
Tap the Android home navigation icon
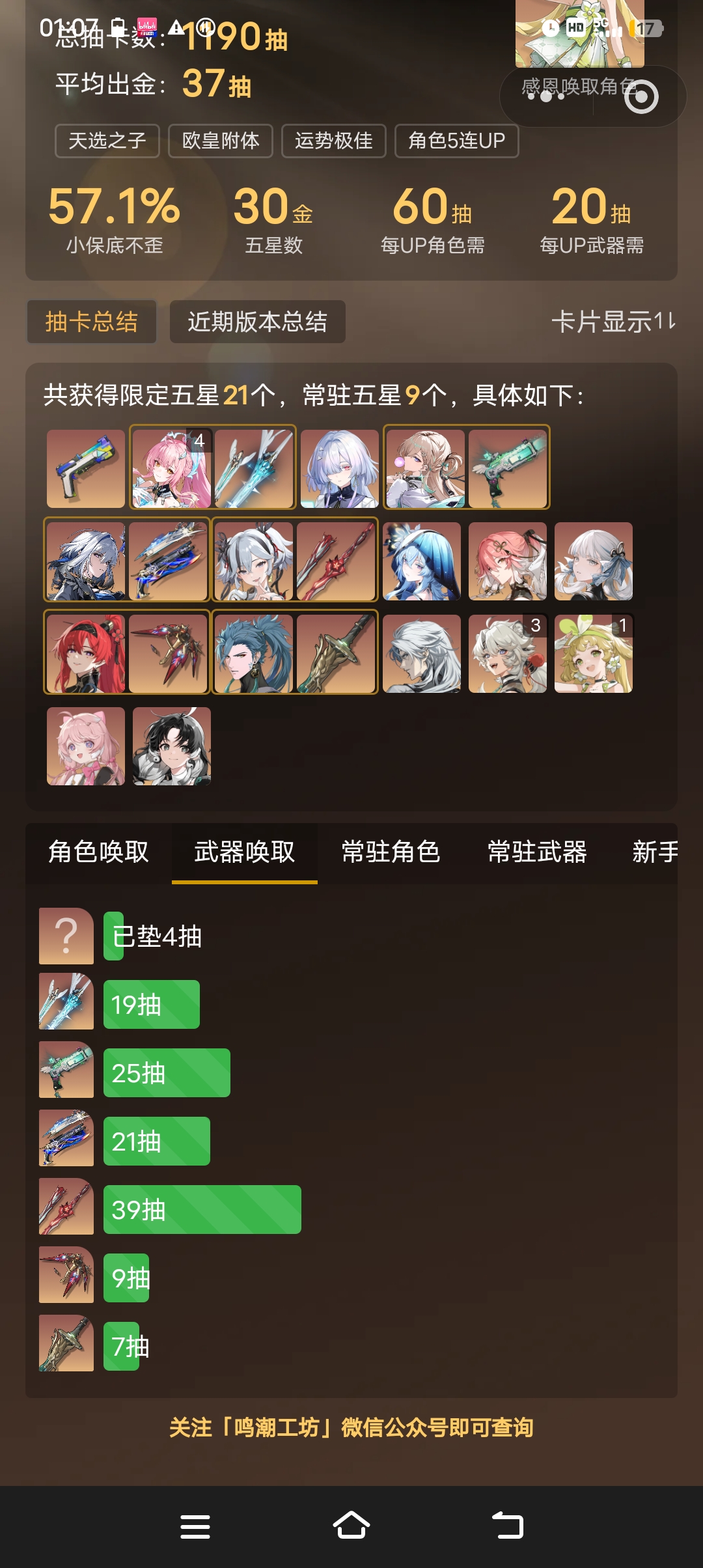pyautogui.click(x=351, y=1526)
